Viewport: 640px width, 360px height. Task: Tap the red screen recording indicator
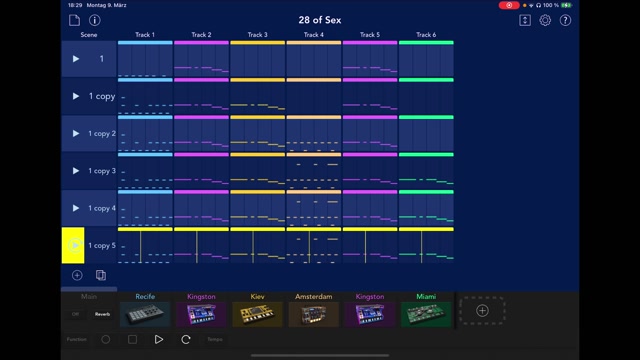pos(509,5)
